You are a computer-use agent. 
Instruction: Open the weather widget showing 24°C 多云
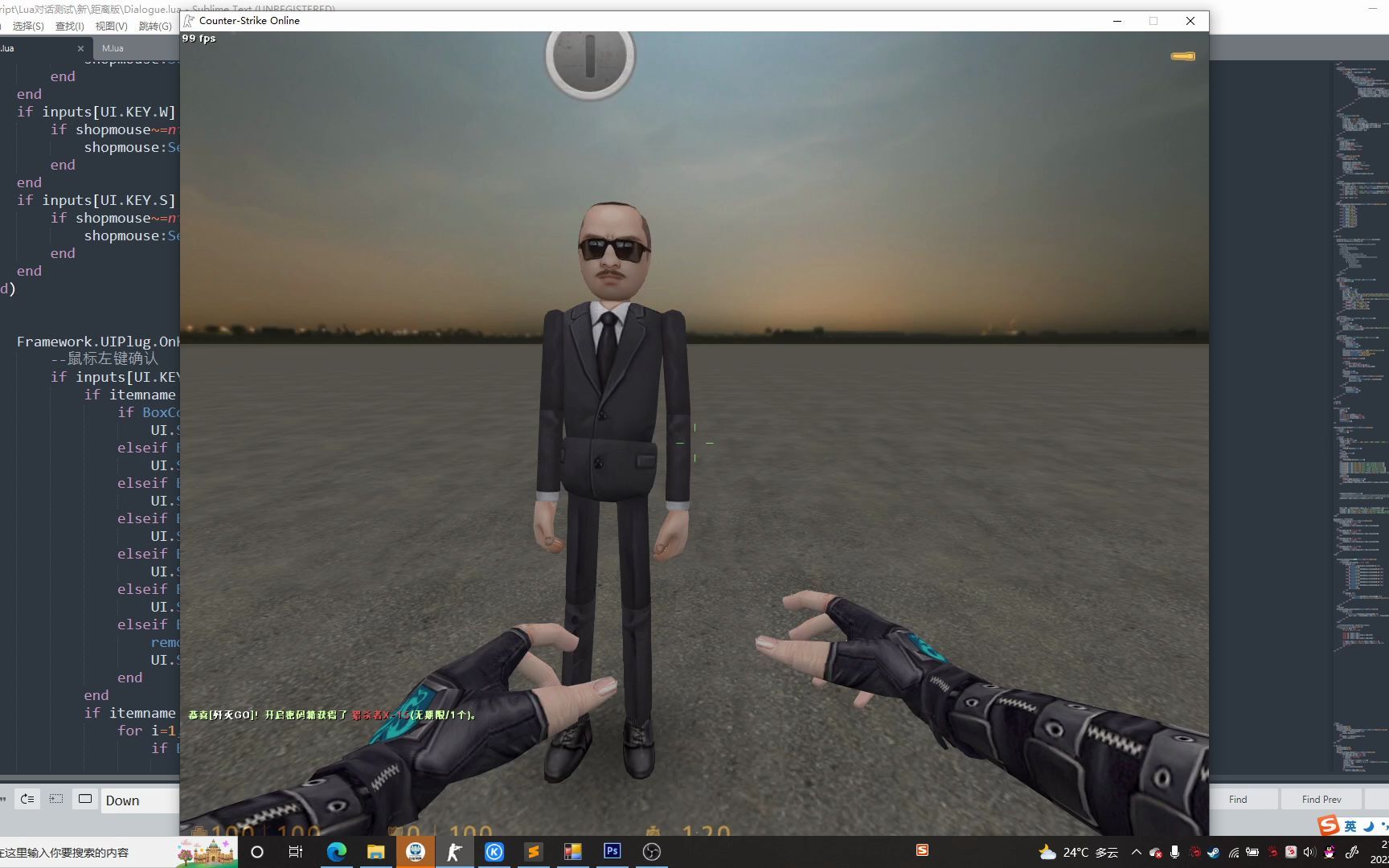pyautogui.click(x=1078, y=852)
